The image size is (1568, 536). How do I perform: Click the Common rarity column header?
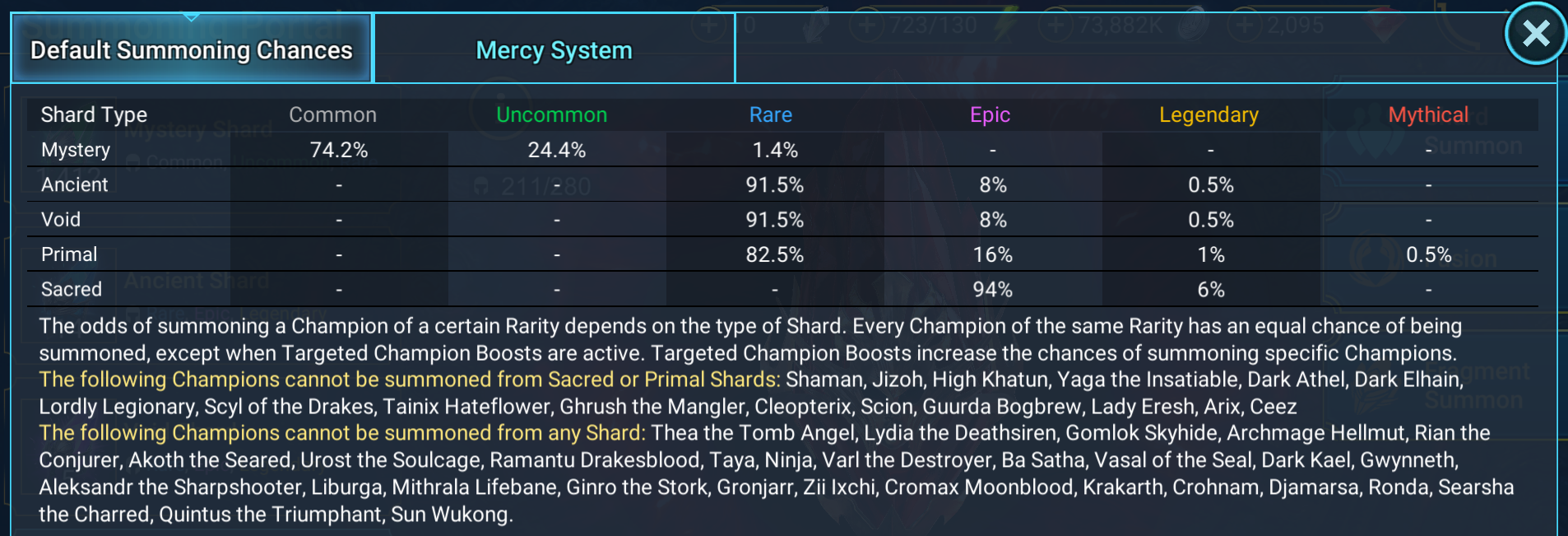332,114
